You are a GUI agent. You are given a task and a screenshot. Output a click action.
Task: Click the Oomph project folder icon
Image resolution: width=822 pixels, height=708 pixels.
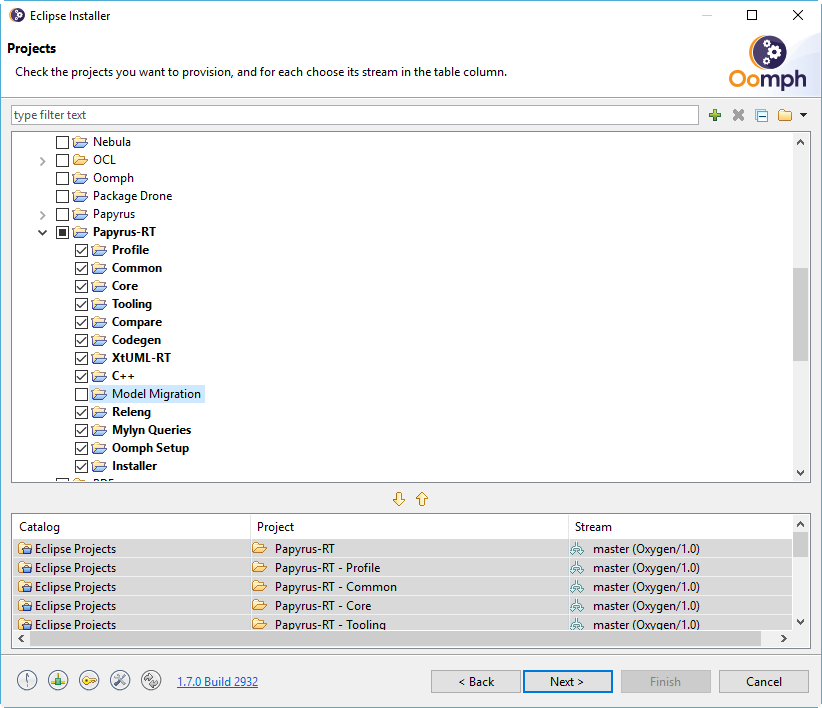(80, 178)
